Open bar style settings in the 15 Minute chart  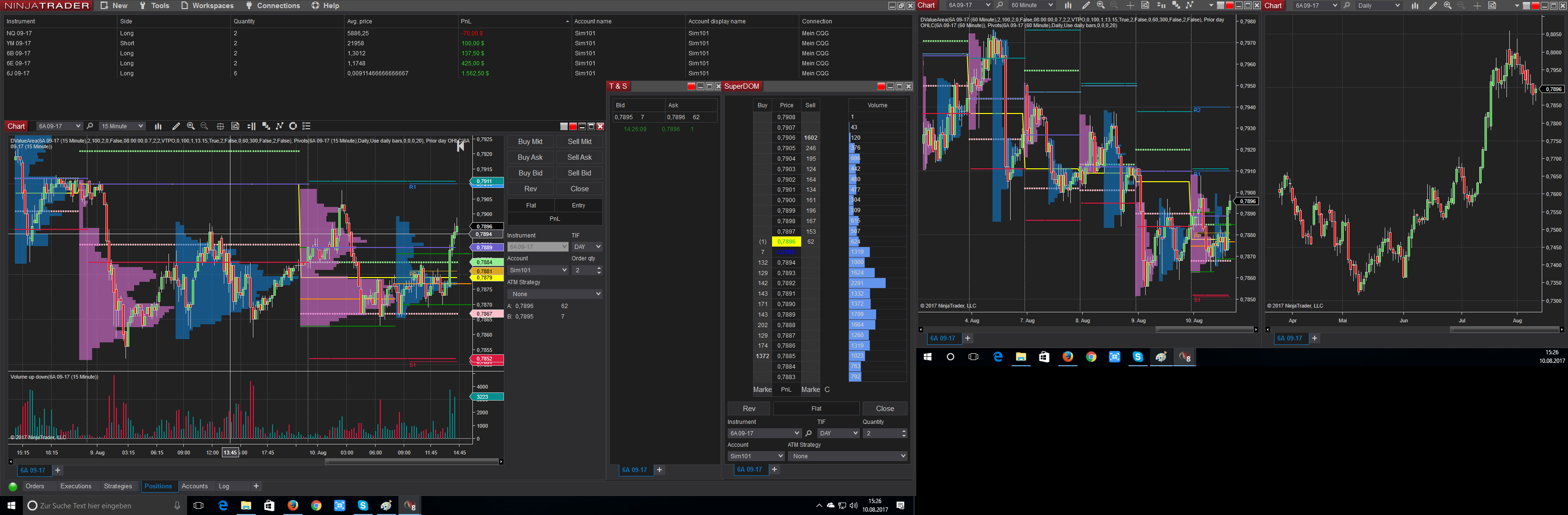point(158,126)
